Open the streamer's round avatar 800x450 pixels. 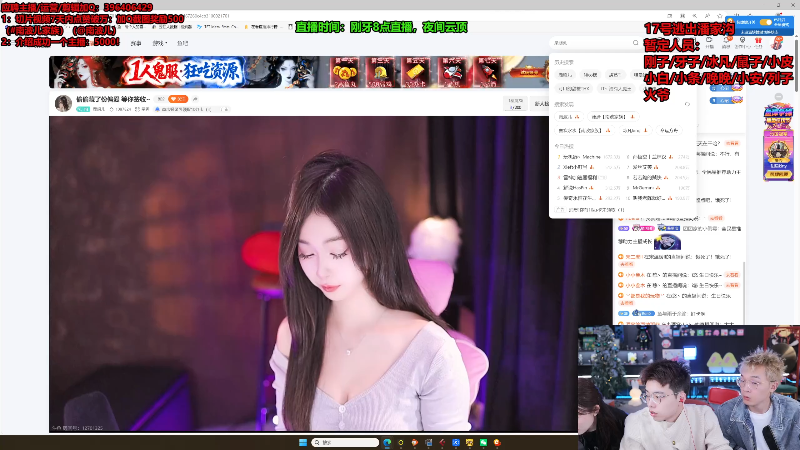coord(63,103)
